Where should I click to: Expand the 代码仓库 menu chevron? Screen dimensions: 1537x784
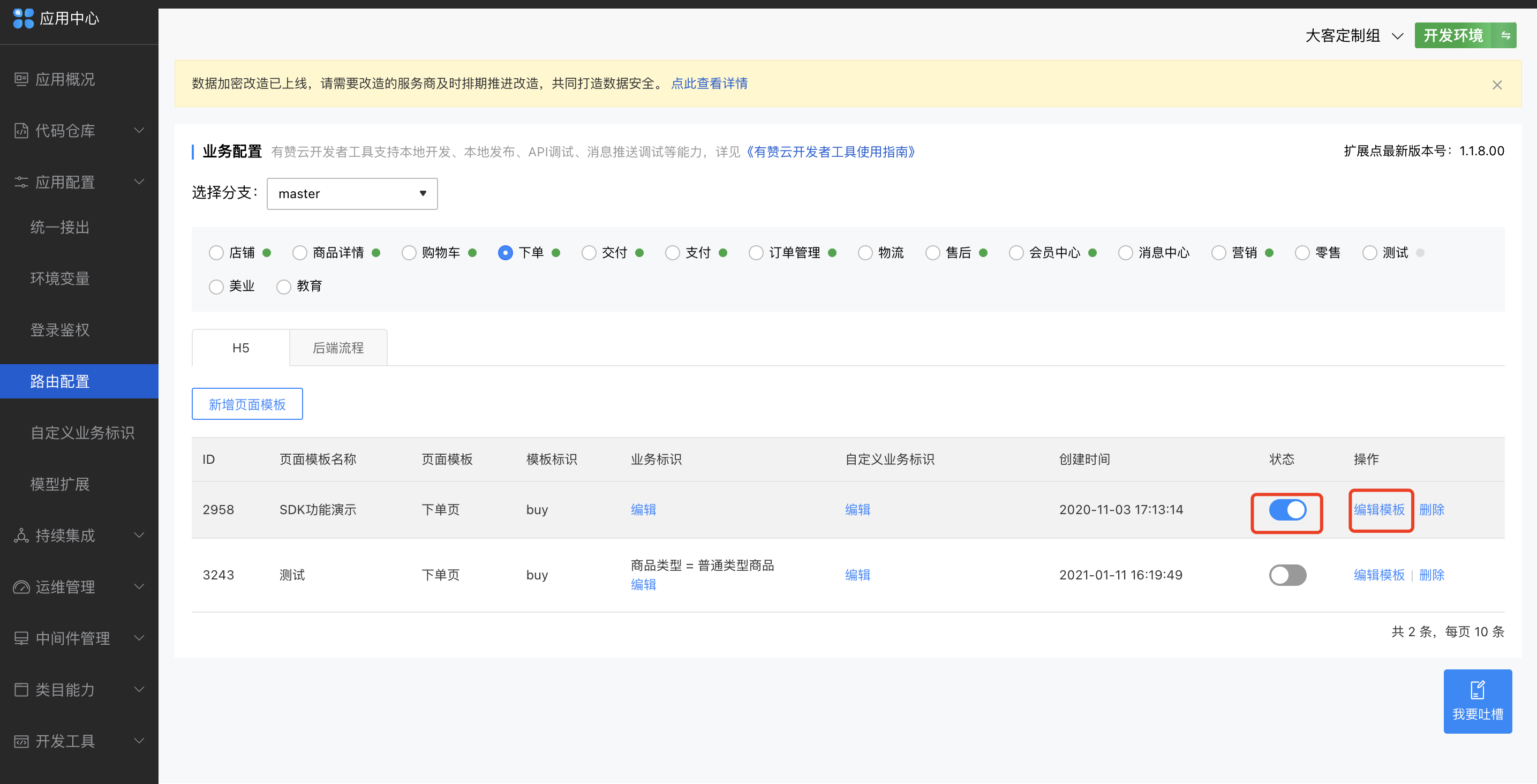[139, 131]
